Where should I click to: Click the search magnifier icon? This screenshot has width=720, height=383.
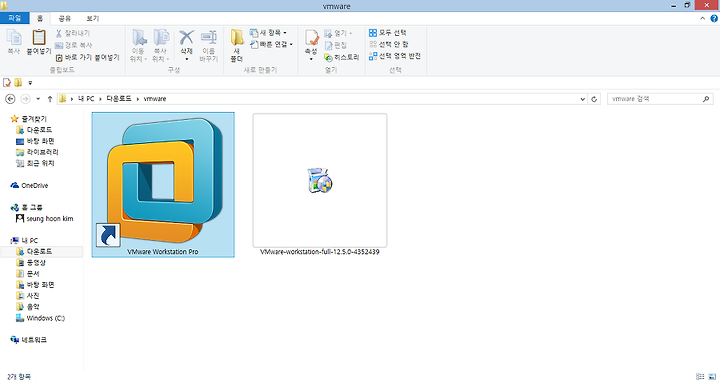(x=706, y=99)
